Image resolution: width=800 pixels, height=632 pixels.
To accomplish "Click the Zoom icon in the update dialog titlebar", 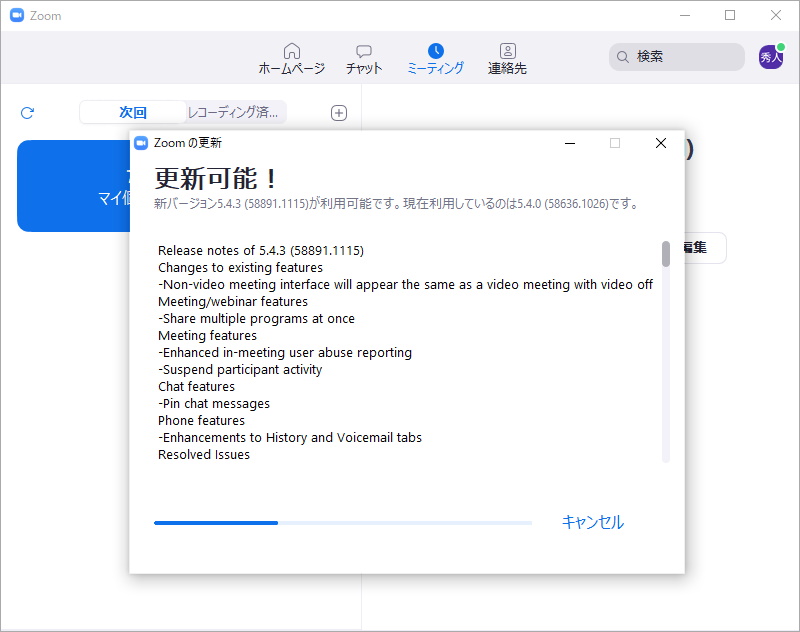I will (141, 142).
